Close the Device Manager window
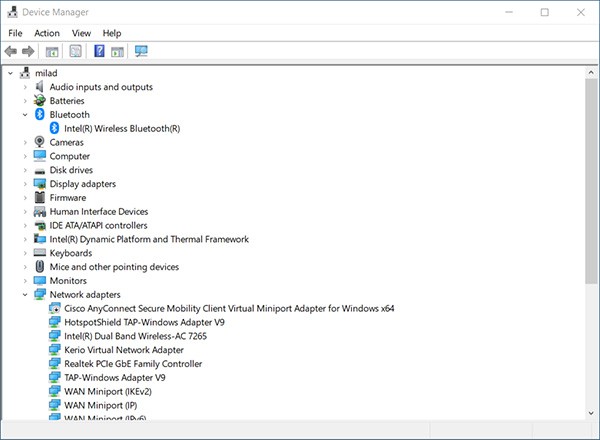Viewport: 600px width, 440px height. [580, 12]
